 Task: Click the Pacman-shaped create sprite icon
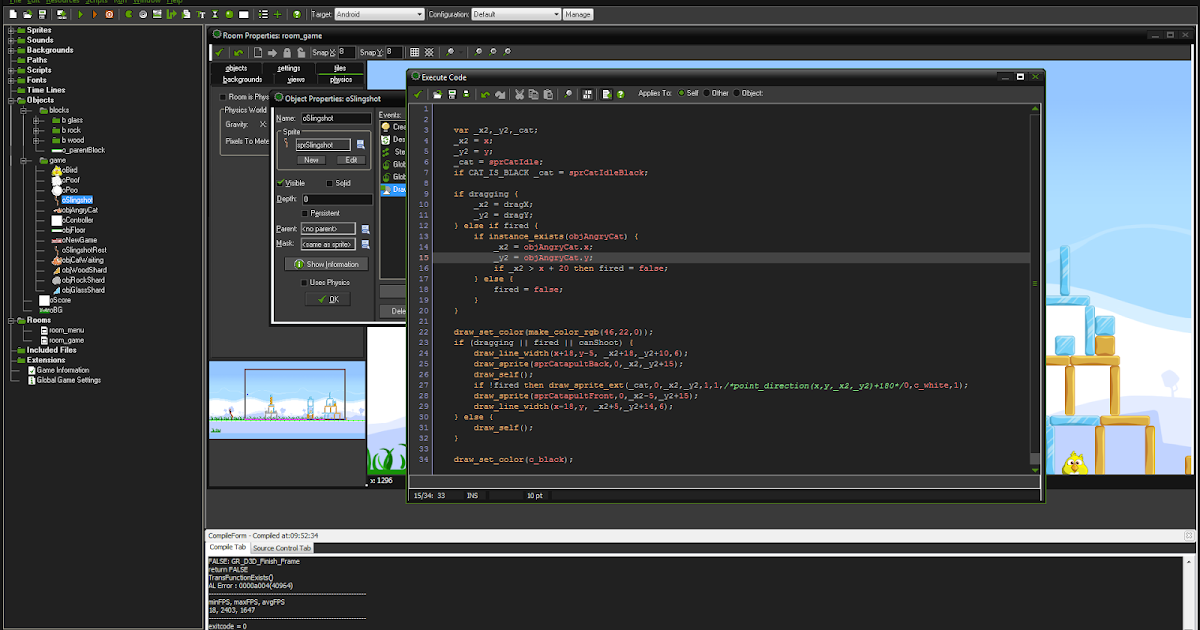[x=128, y=14]
